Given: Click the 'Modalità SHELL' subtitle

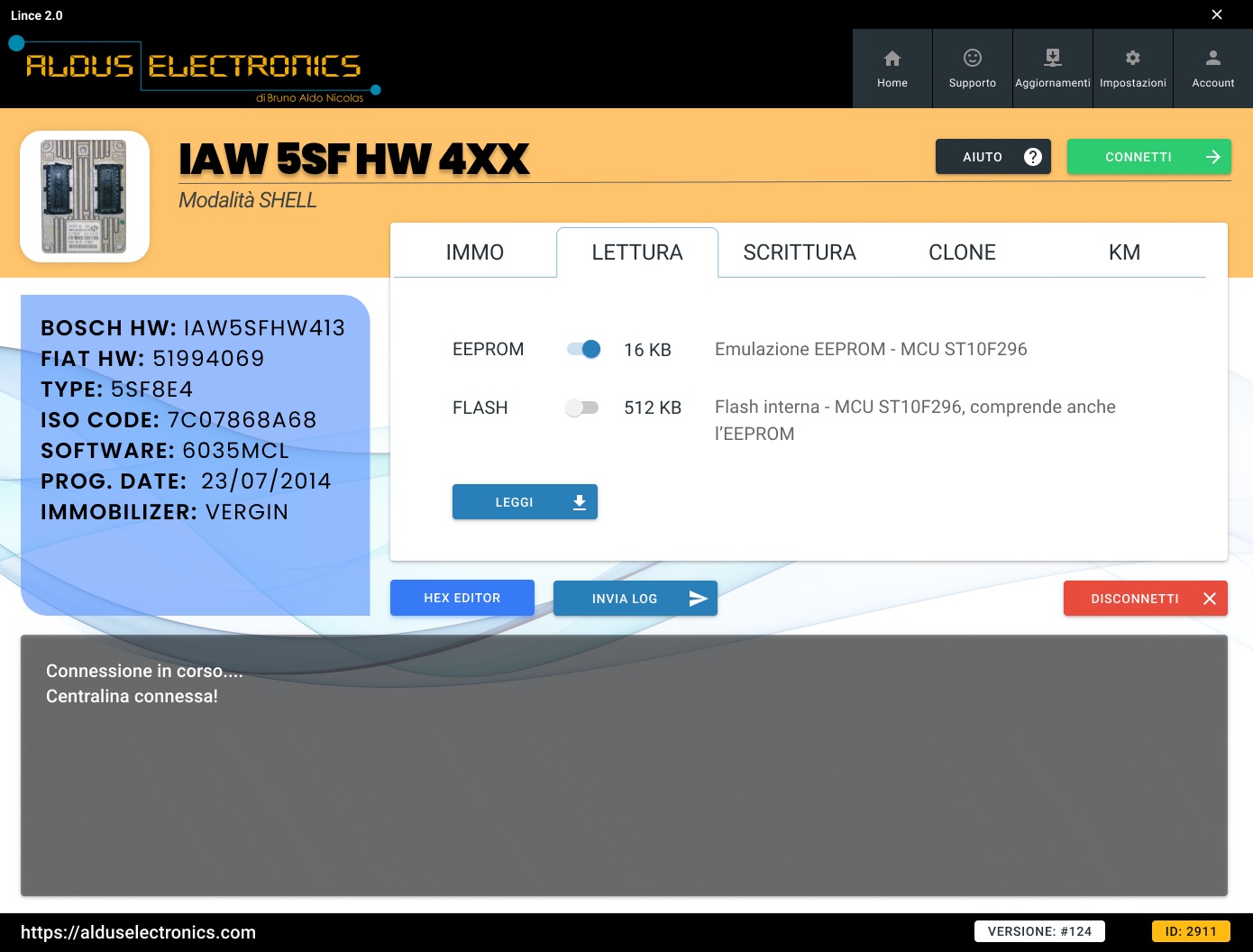Looking at the screenshot, I should [248, 200].
